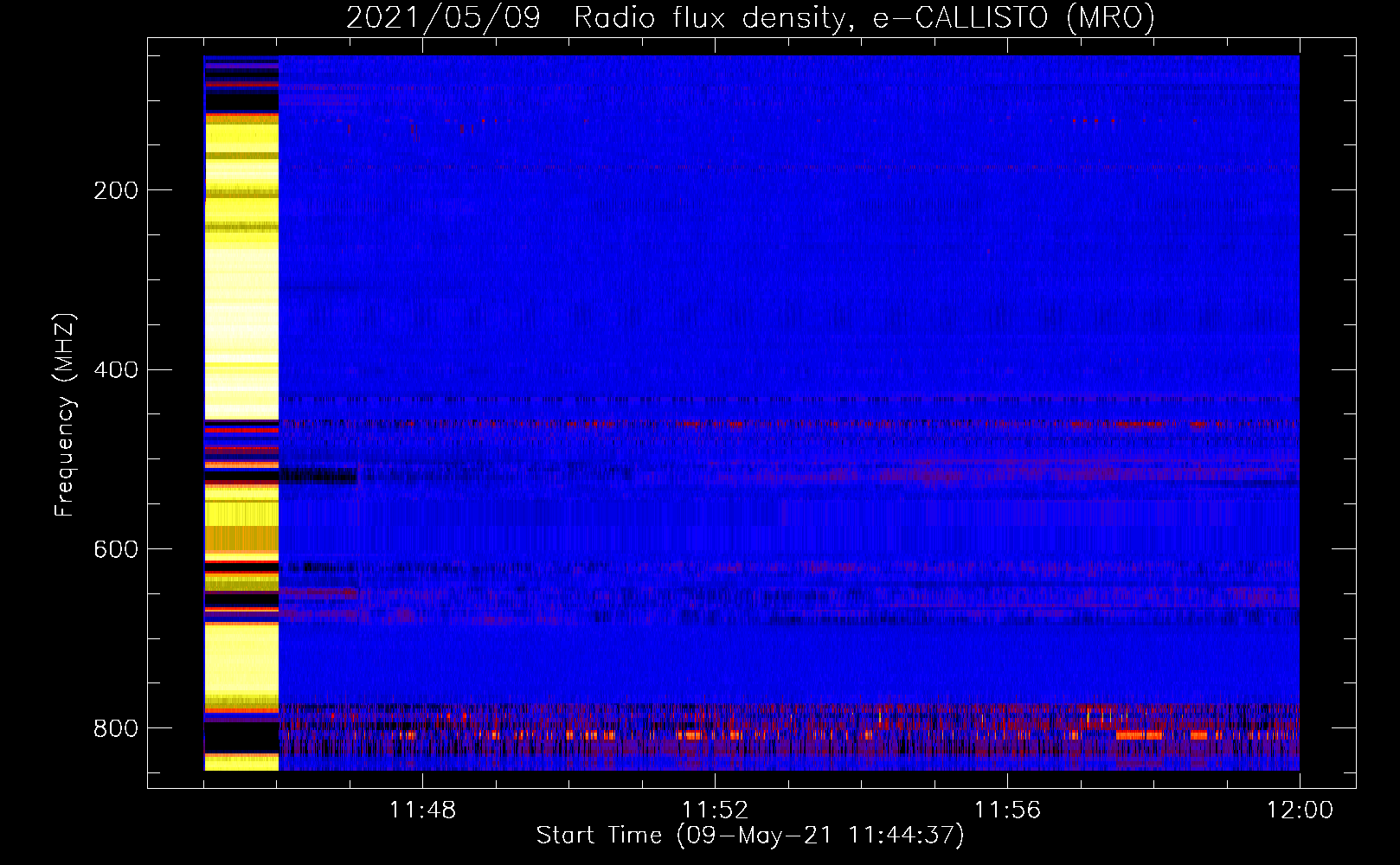Click the 11:48 time tick label
The width and height of the screenshot is (1400, 865).
tap(422, 811)
